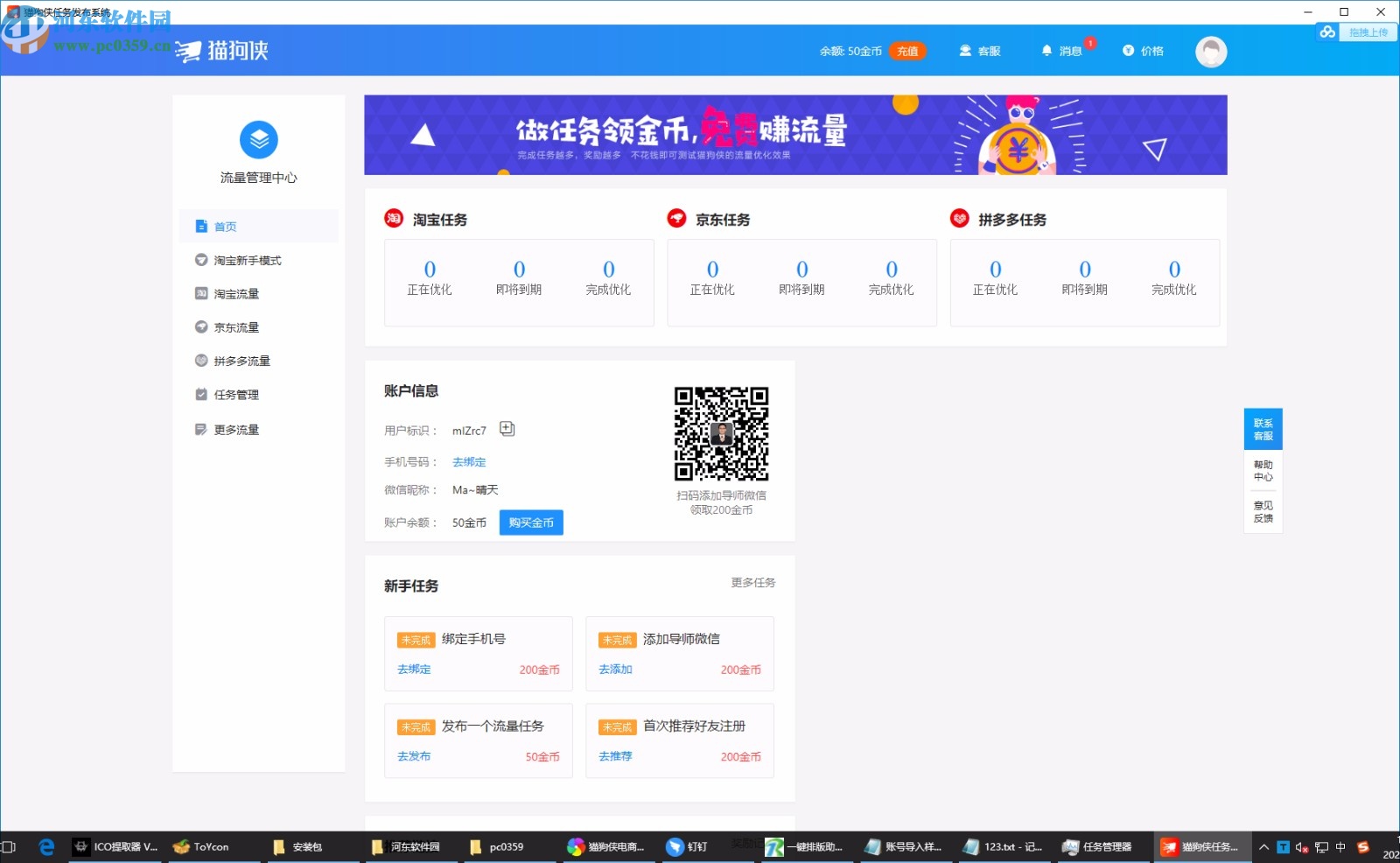Image resolution: width=1400 pixels, height=863 pixels.
Task: Click the 客服 headset icon in top bar
Action: pyautogui.click(x=964, y=51)
